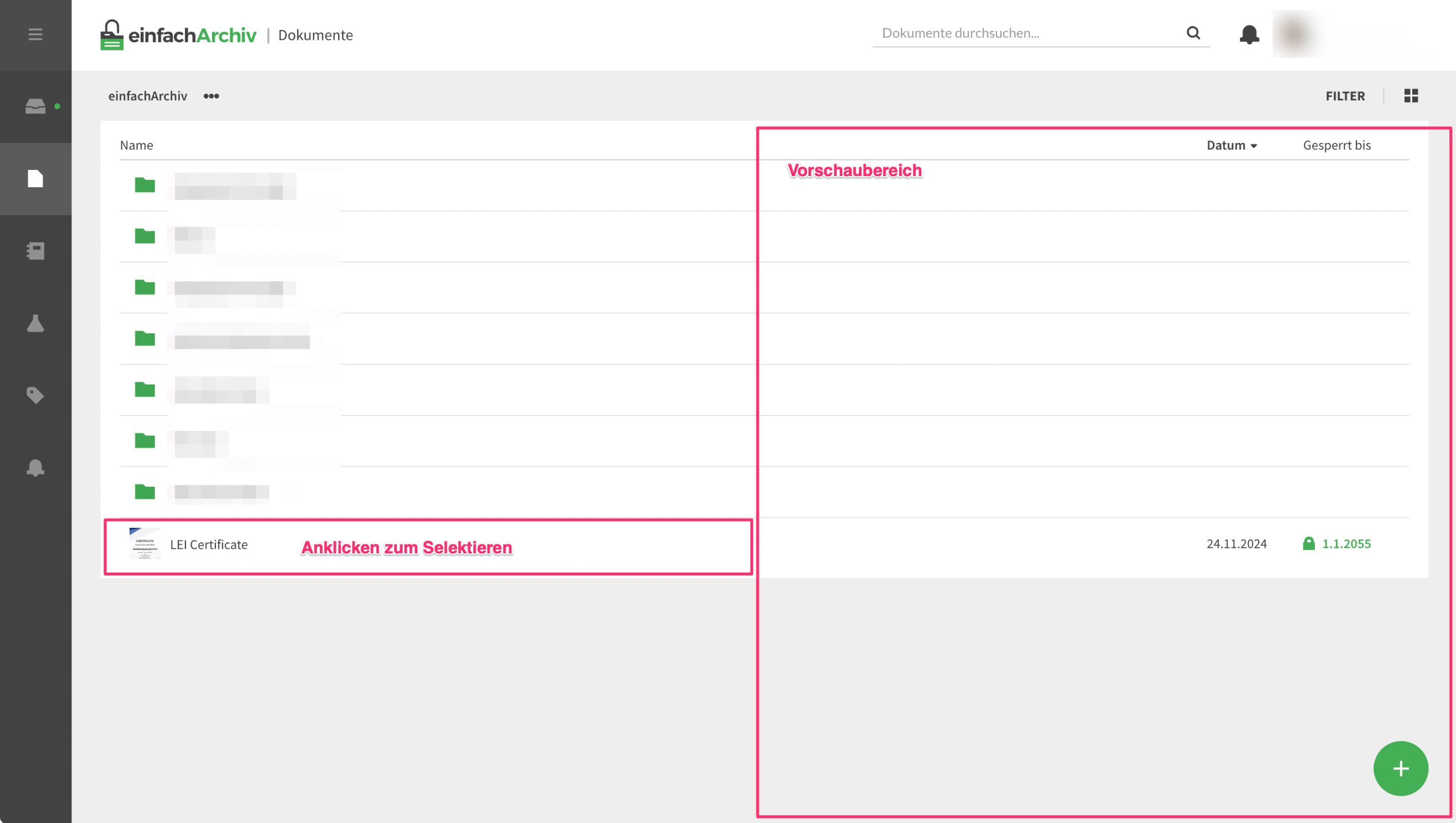
Task: Click the Gesperrt bis column header
Action: (x=1337, y=145)
